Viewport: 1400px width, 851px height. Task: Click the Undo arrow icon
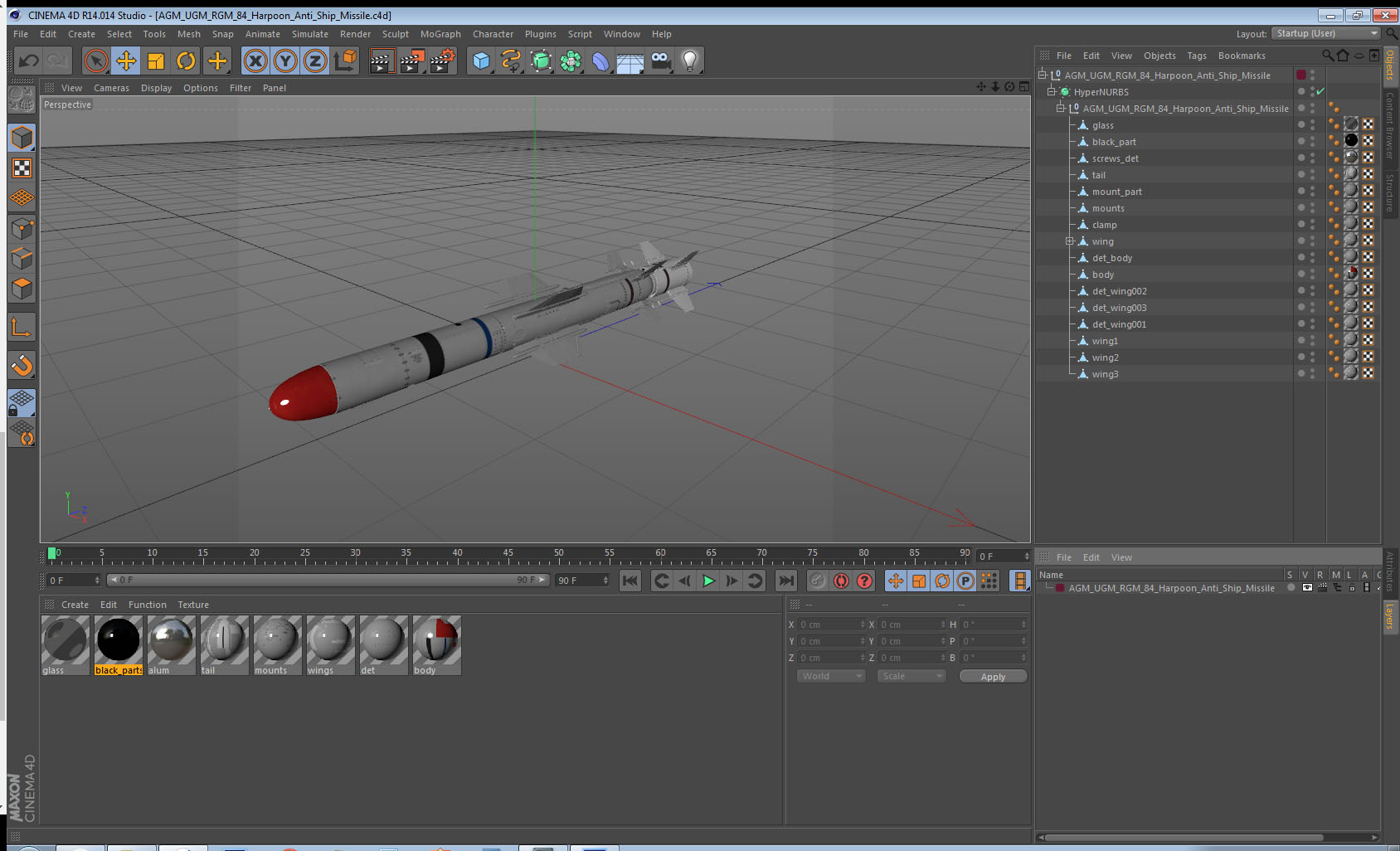coord(29,61)
